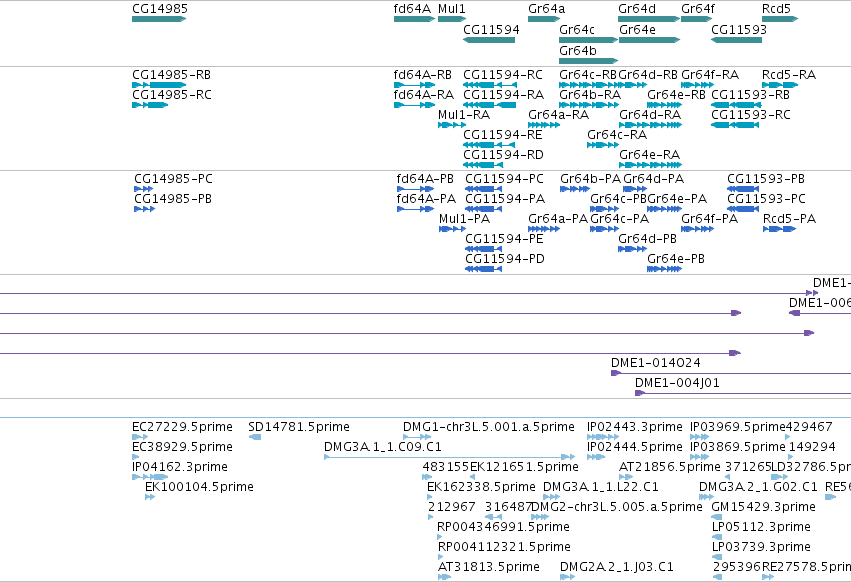Select EST EK100104.5prime
This screenshot has height=582, width=851.
[150, 497]
